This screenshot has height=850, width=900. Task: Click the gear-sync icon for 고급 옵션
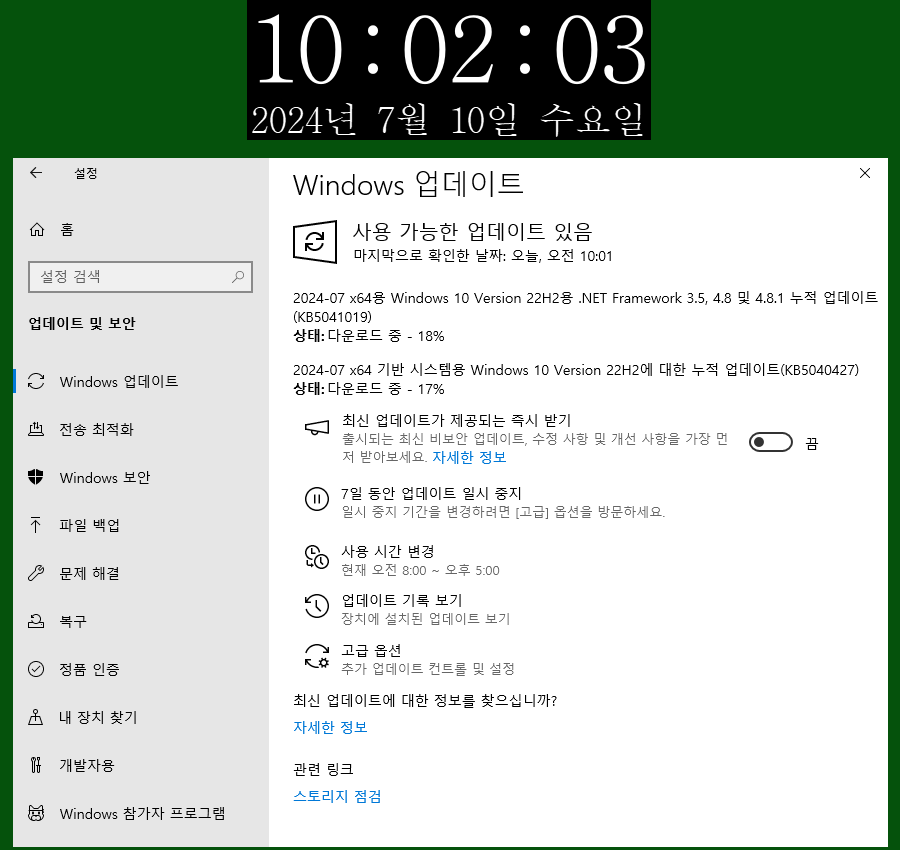point(317,655)
